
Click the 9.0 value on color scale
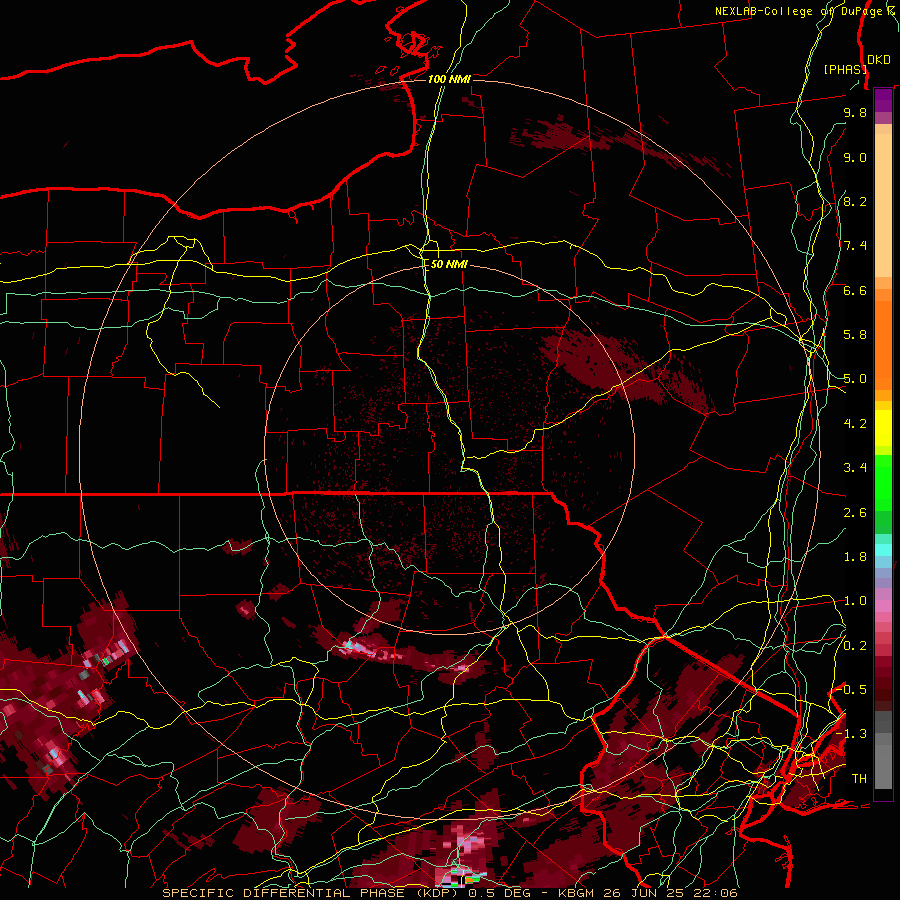(x=855, y=157)
